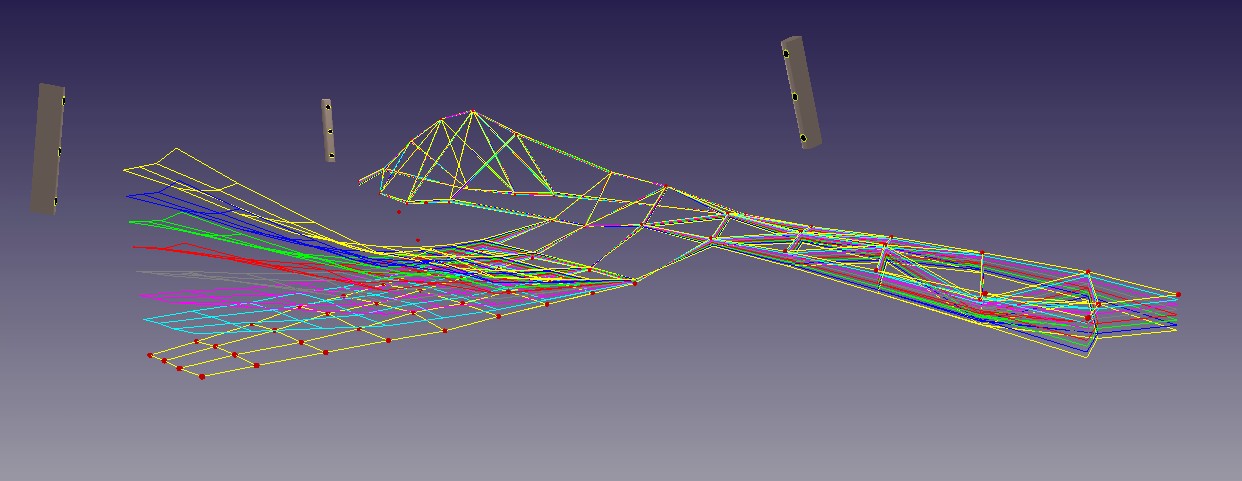Select the magenta wireframe mesh at the left
This screenshot has height=481, width=1242.
coord(160,295)
